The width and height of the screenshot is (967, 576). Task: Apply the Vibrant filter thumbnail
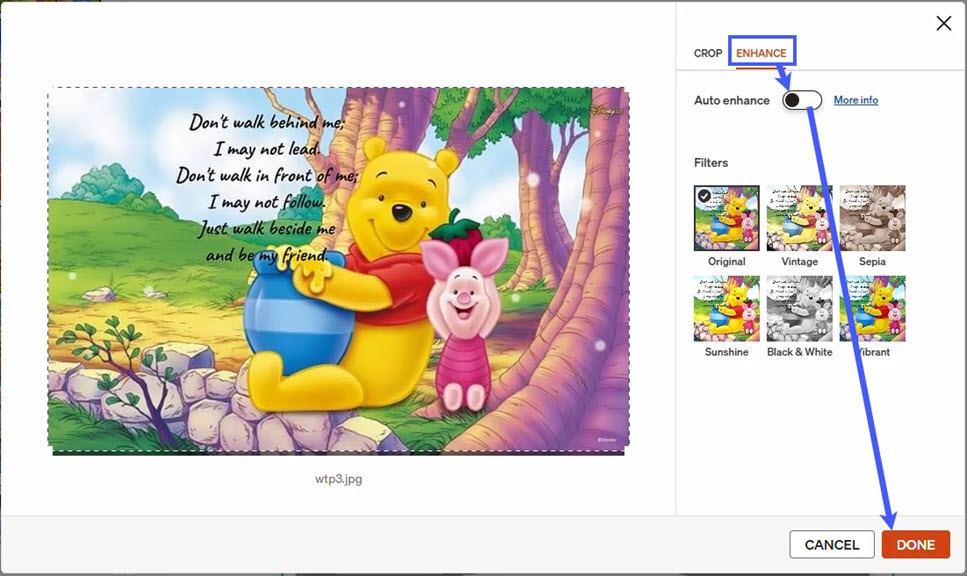[x=872, y=308]
